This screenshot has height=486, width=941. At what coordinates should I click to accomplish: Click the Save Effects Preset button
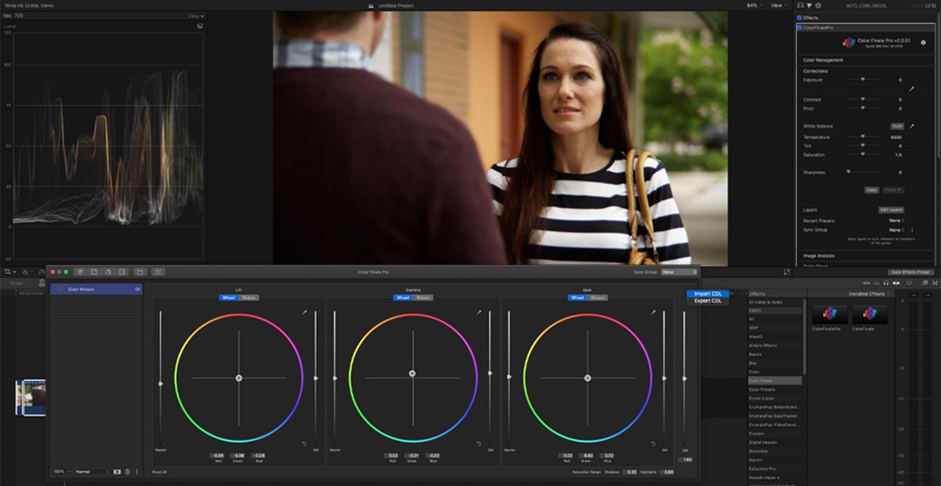click(x=910, y=272)
